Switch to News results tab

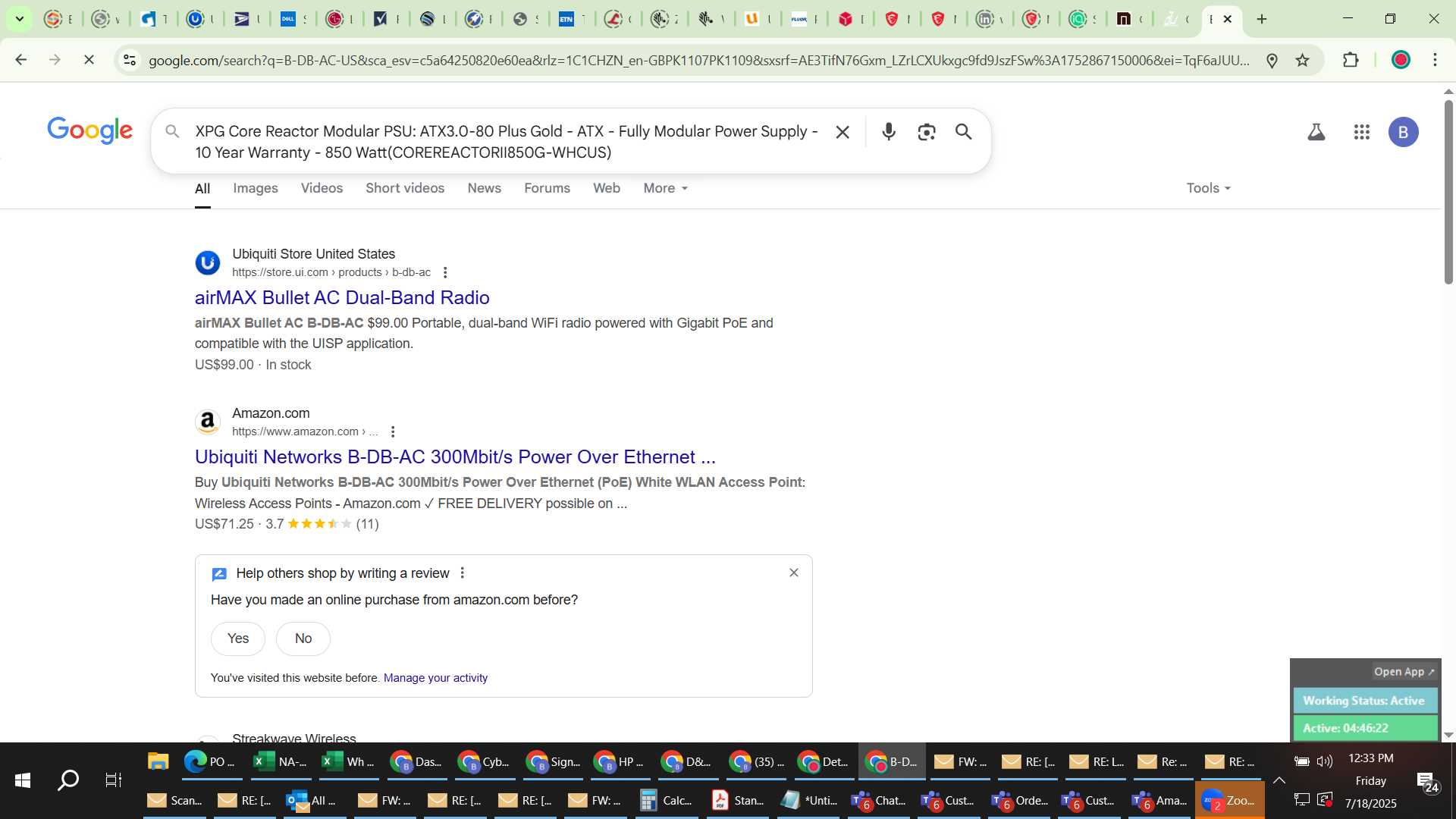click(x=484, y=188)
